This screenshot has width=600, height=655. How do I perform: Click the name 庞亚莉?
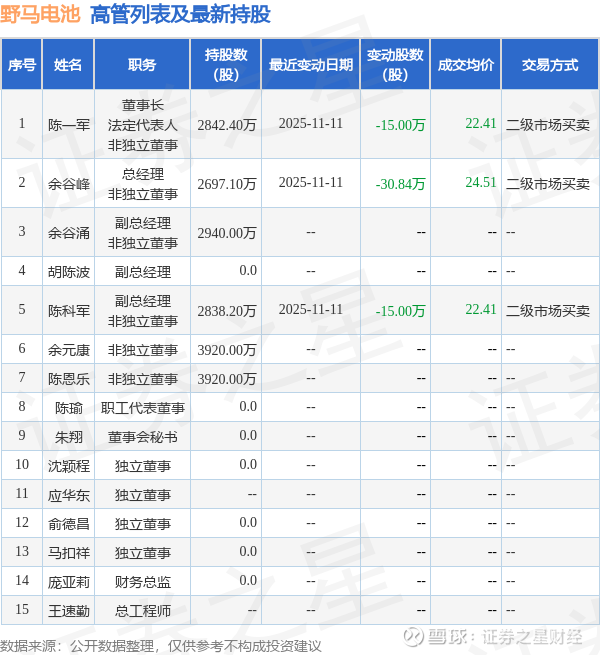[x=69, y=581]
